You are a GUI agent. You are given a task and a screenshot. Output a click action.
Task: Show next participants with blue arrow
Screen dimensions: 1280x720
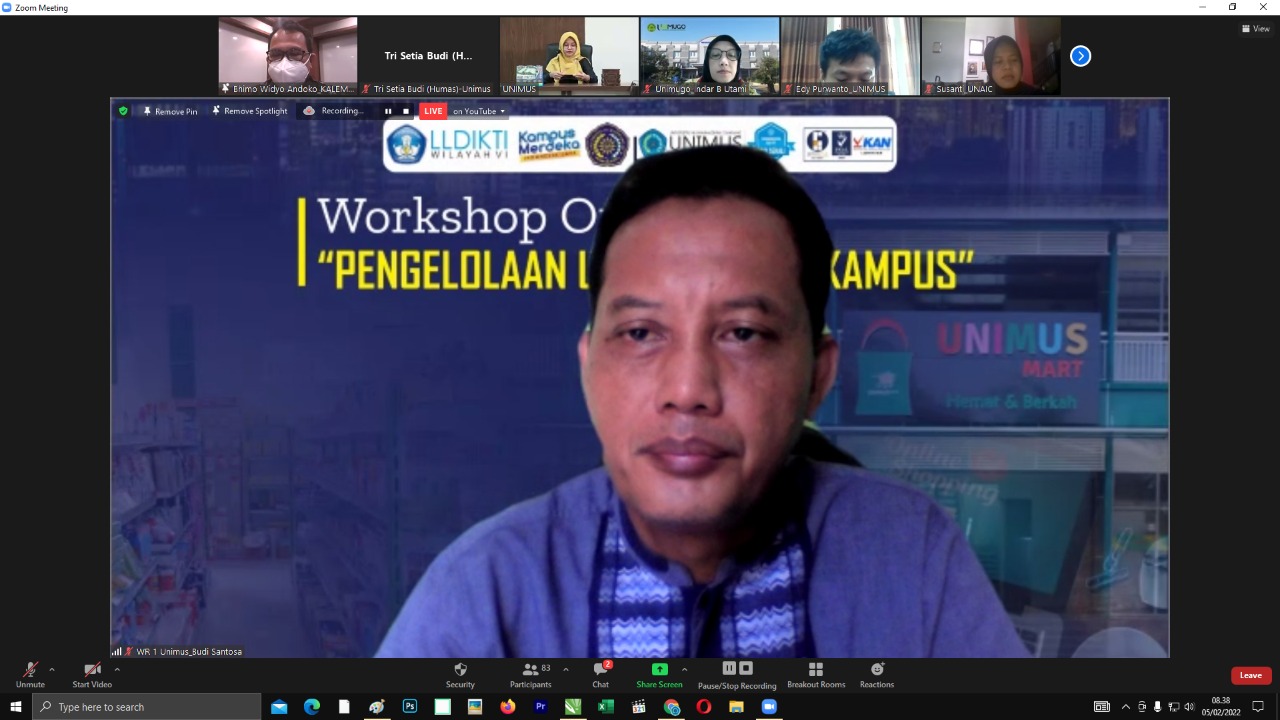pos(1080,56)
